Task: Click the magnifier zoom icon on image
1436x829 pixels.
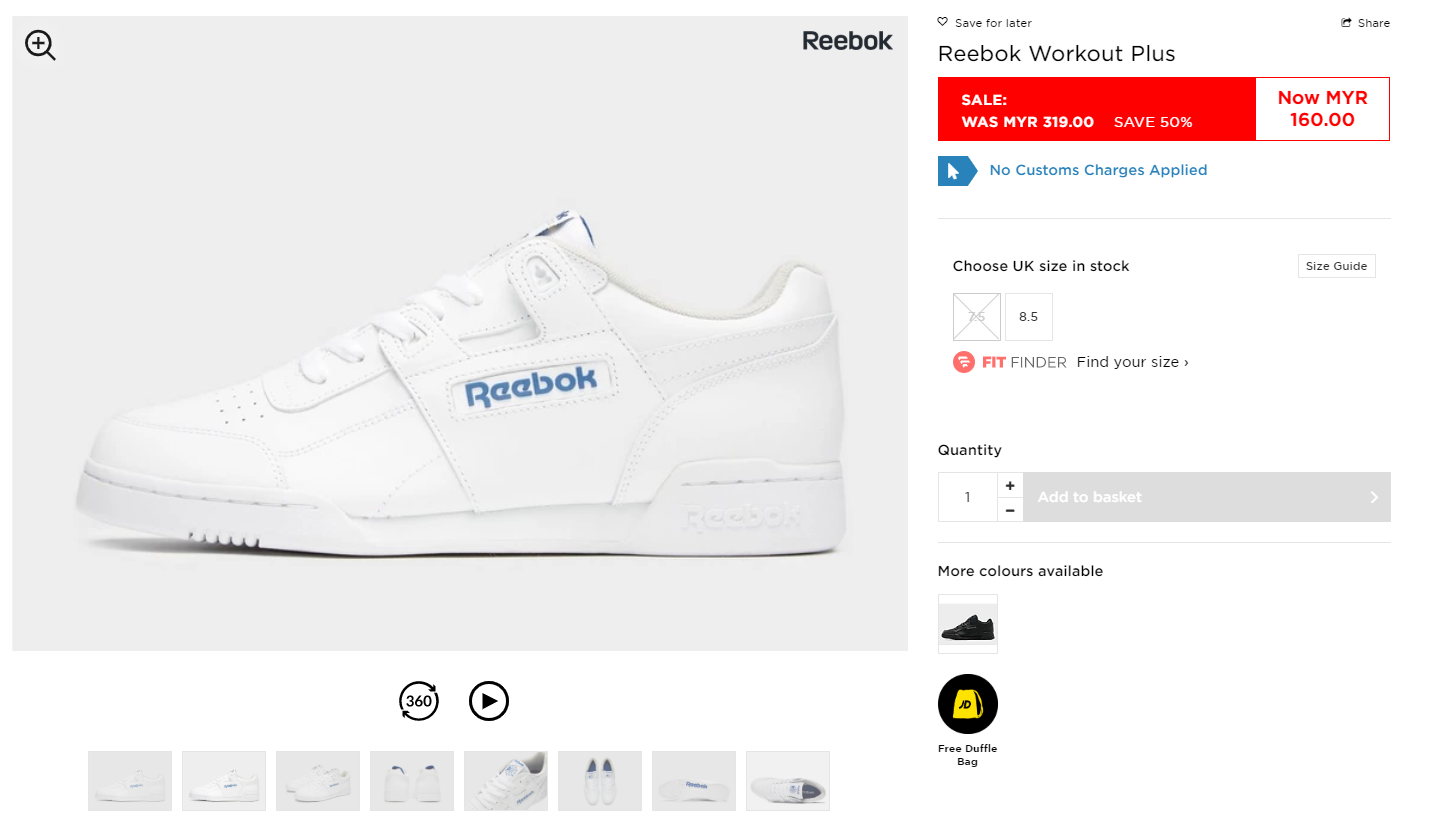Action: [x=40, y=45]
